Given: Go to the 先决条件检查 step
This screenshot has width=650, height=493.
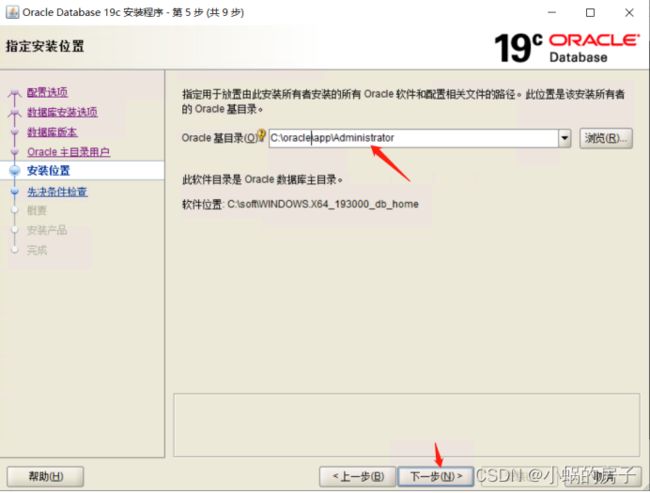Looking at the screenshot, I should tap(57, 192).
